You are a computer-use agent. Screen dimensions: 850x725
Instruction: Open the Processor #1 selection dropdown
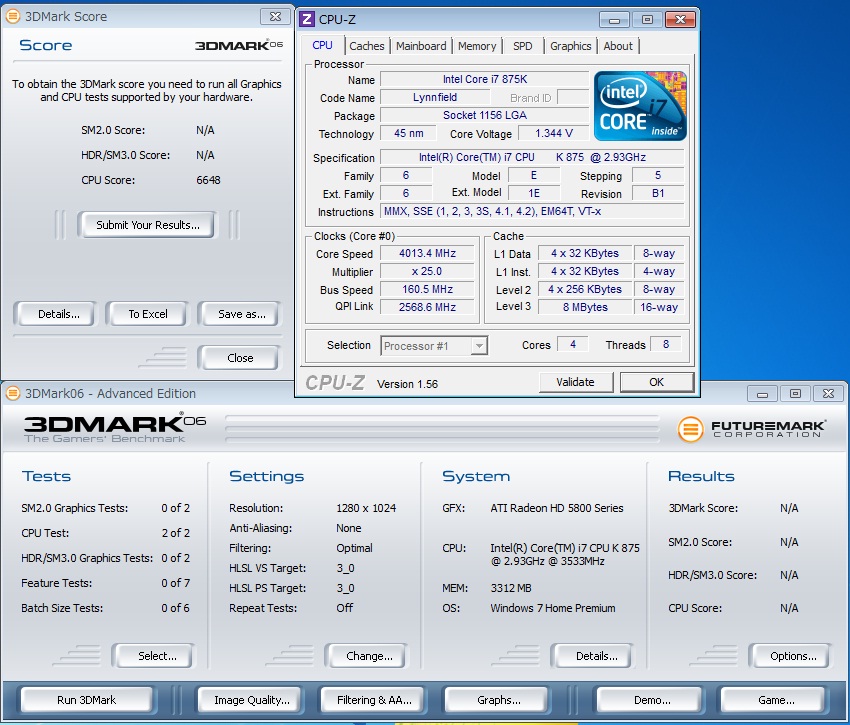click(x=434, y=346)
